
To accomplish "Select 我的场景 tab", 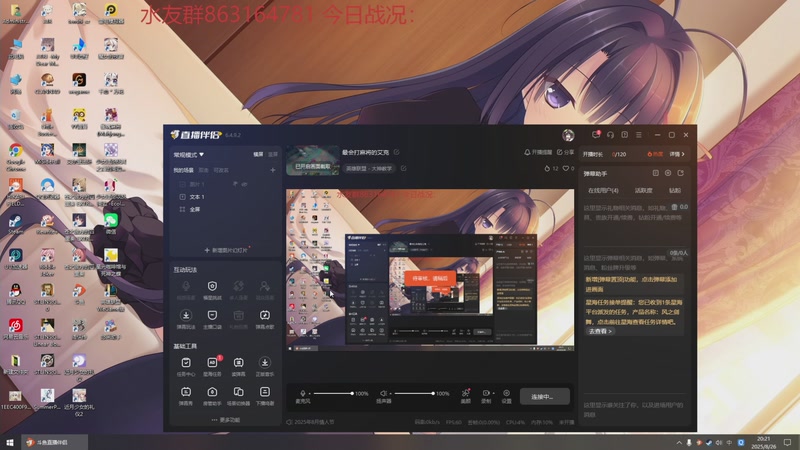I will (183, 170).
